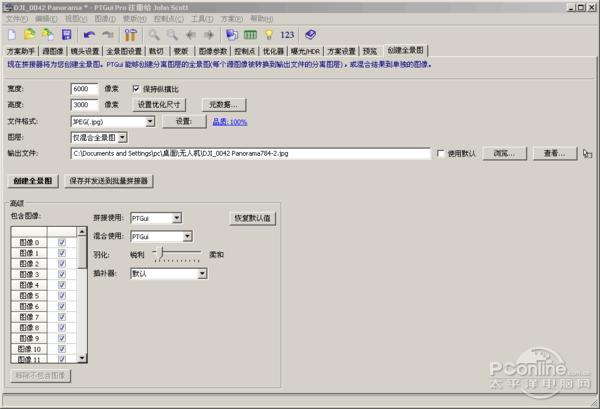Click the 浏览... button
This screenshot has width=600, height=409.
[504, 153]
